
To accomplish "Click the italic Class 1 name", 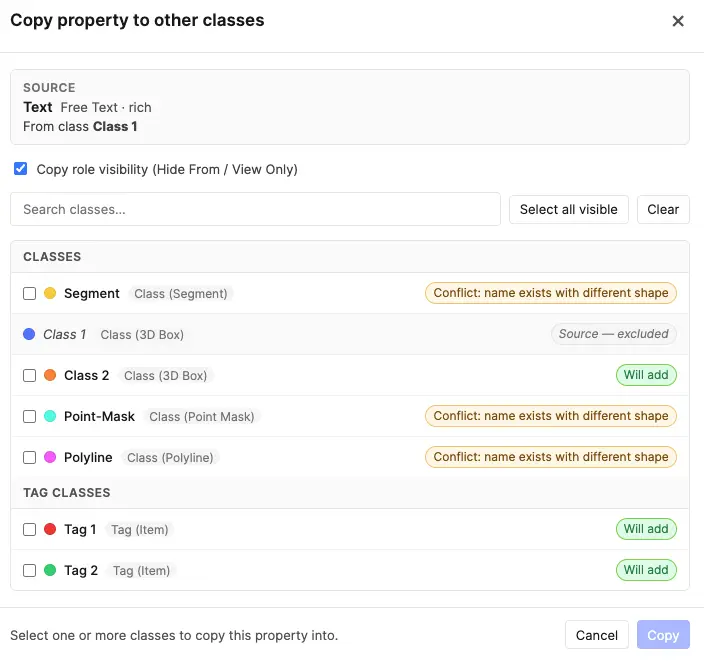I will coord(64,335).
